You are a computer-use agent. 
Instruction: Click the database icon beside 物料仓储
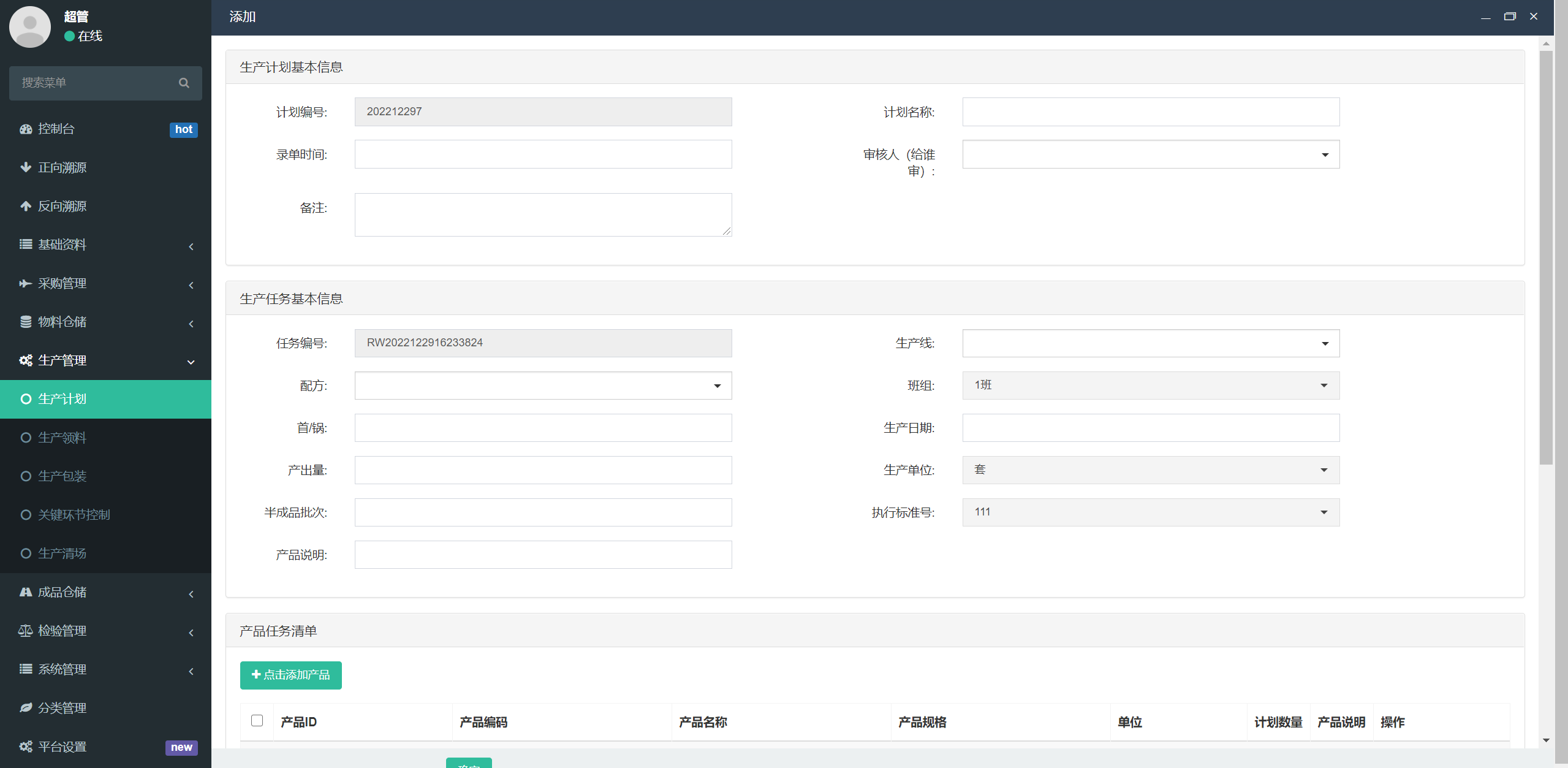[26, 322]
